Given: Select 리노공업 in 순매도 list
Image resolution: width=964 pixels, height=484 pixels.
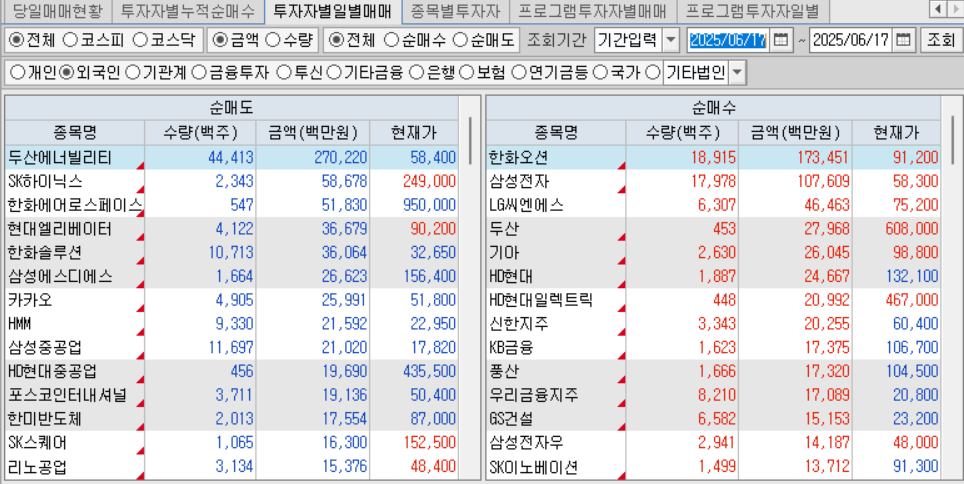Looking at the screenshot, I should pyautogui.click(x=231, y=467).
